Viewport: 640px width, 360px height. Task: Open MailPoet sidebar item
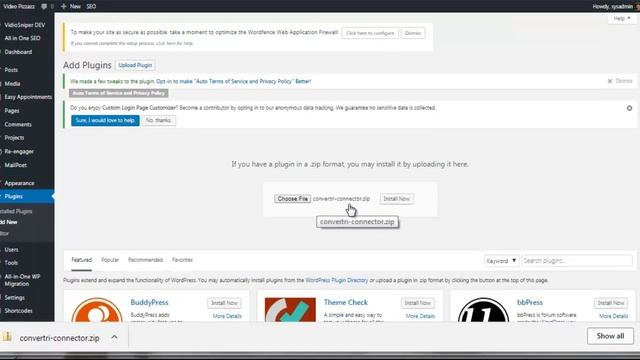click(x=16, y=165)
